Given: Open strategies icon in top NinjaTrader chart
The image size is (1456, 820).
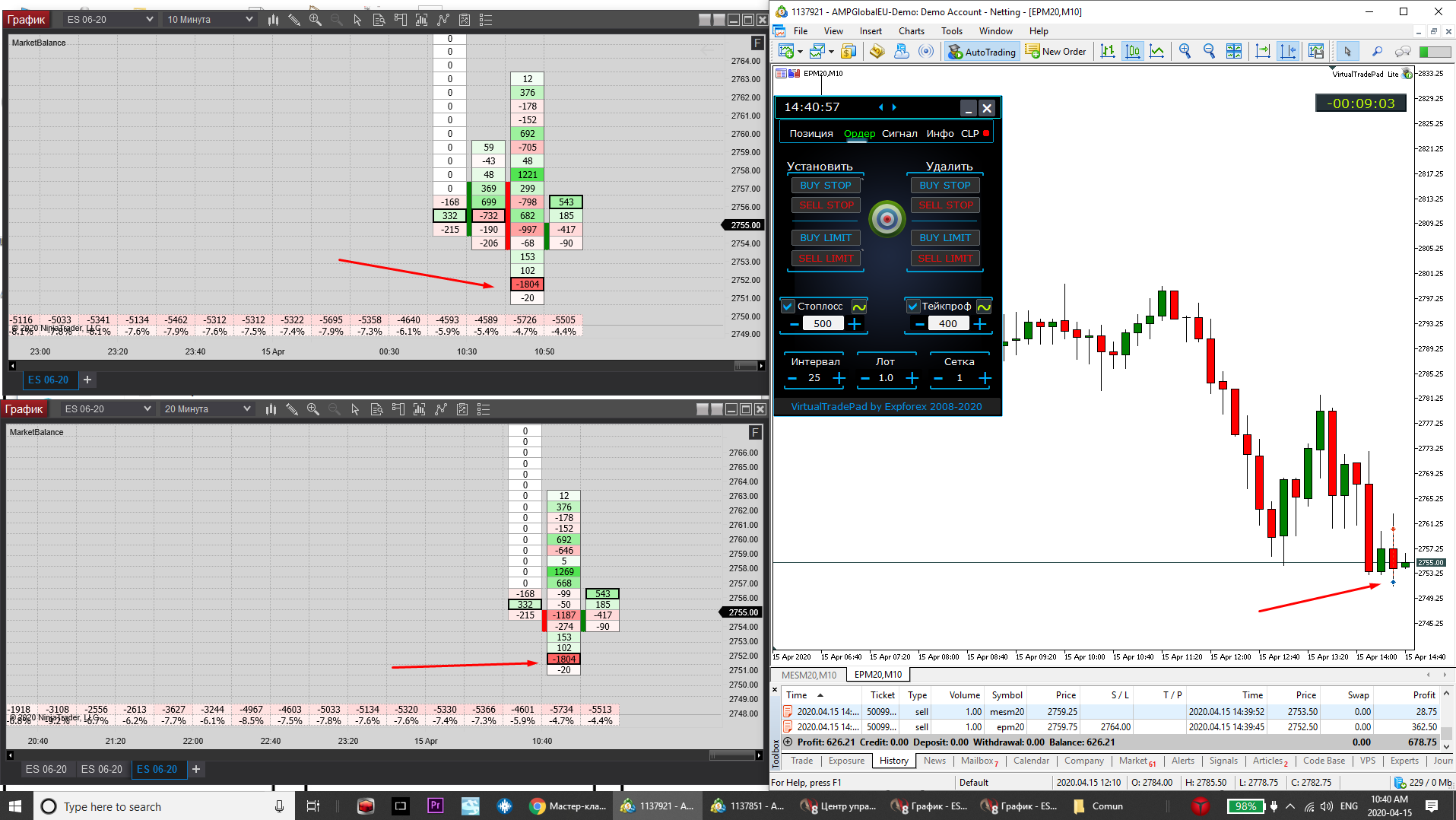Looking at the screenshot, I should tap(465, 20).
